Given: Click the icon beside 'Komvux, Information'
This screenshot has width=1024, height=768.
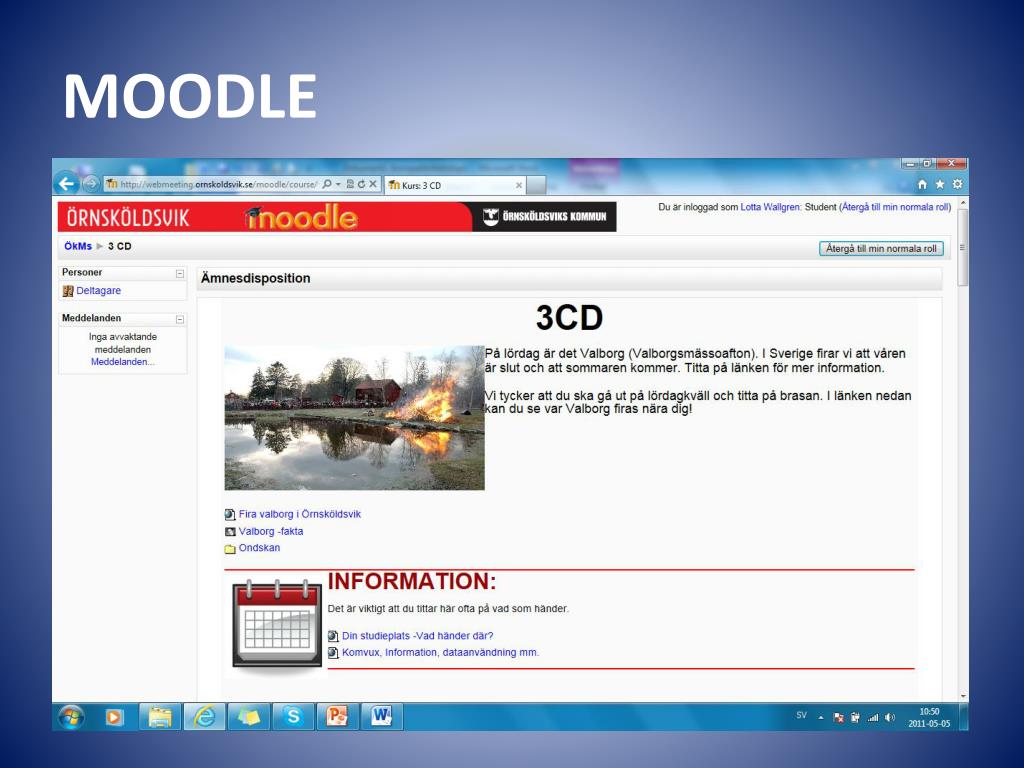Looking at the screenshot, I should (x=333, y=653).
